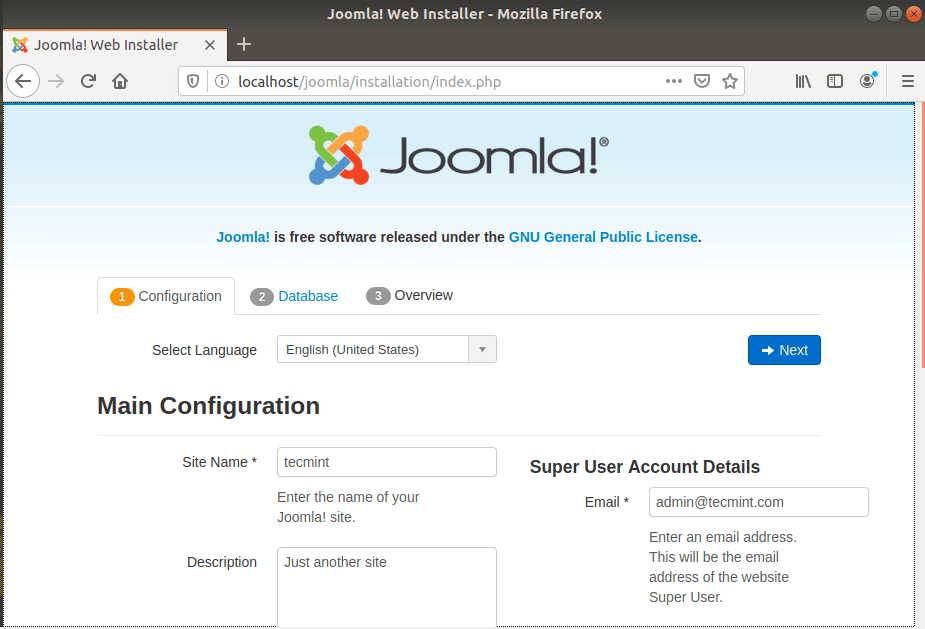Show site information via the info icon
Viewport: 925px width, 629px height.
pyautogui.click(x=222, y=81)
